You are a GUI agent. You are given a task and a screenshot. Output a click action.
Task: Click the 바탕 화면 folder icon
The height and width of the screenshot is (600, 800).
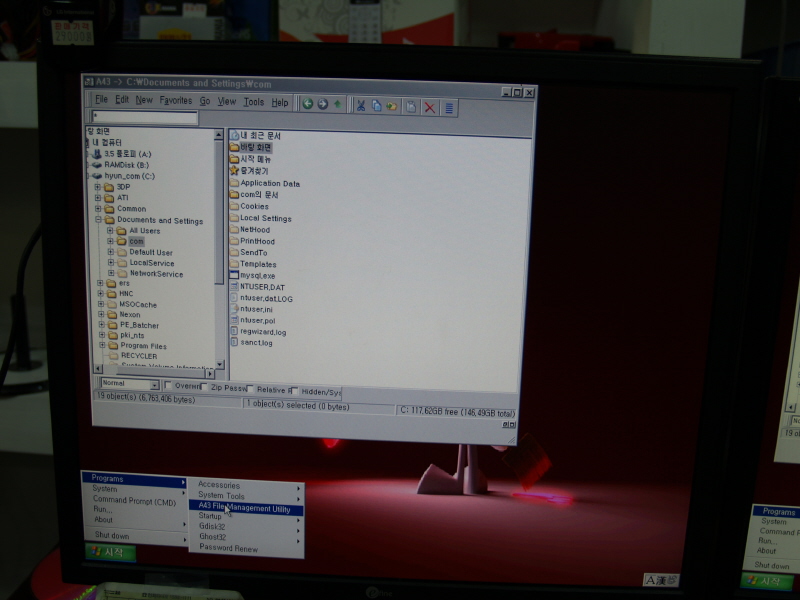tap(234, 147)
